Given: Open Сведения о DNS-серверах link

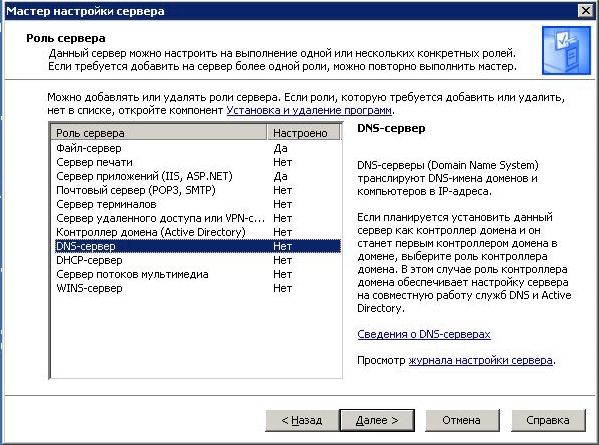Looking at the screenshot, I should [x=424, y=334].
